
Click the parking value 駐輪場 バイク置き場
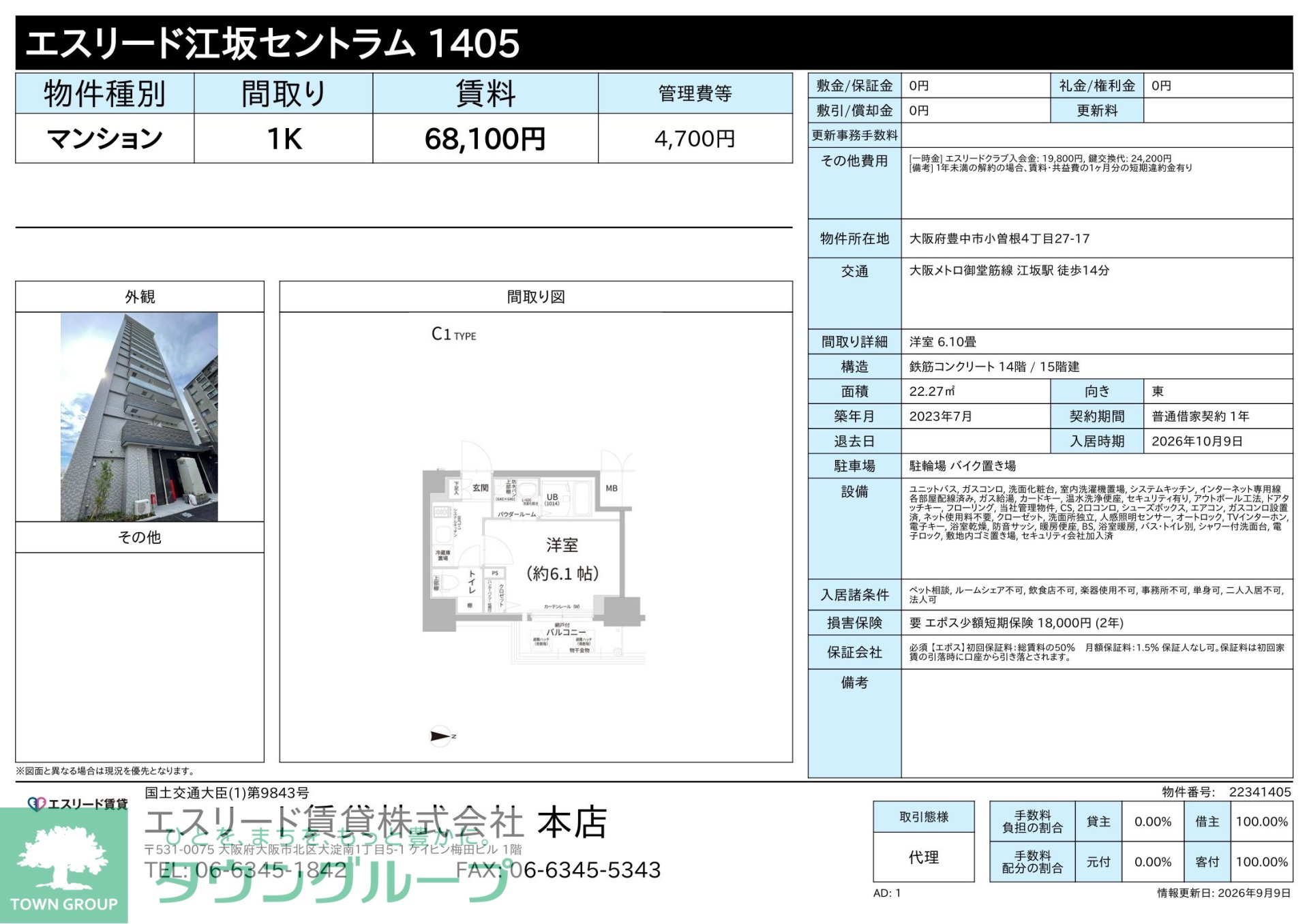coord(963,466)
